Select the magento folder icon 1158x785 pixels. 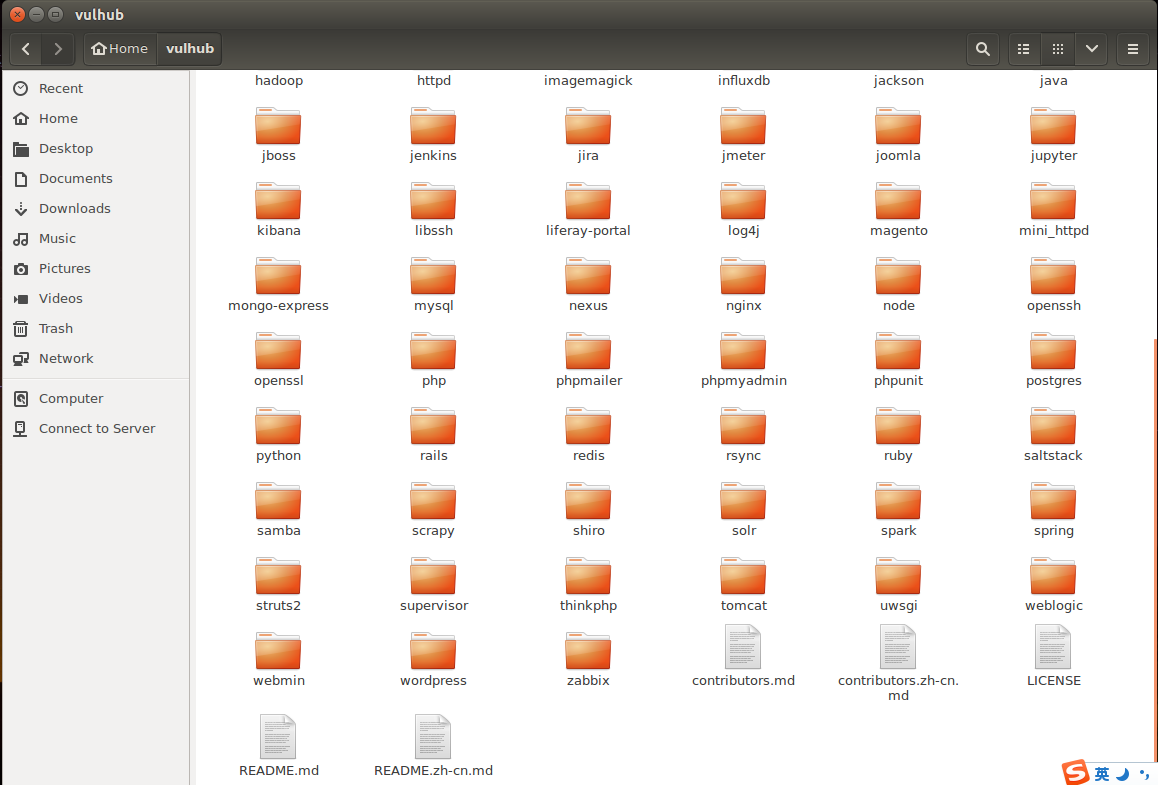coord(898,201)
